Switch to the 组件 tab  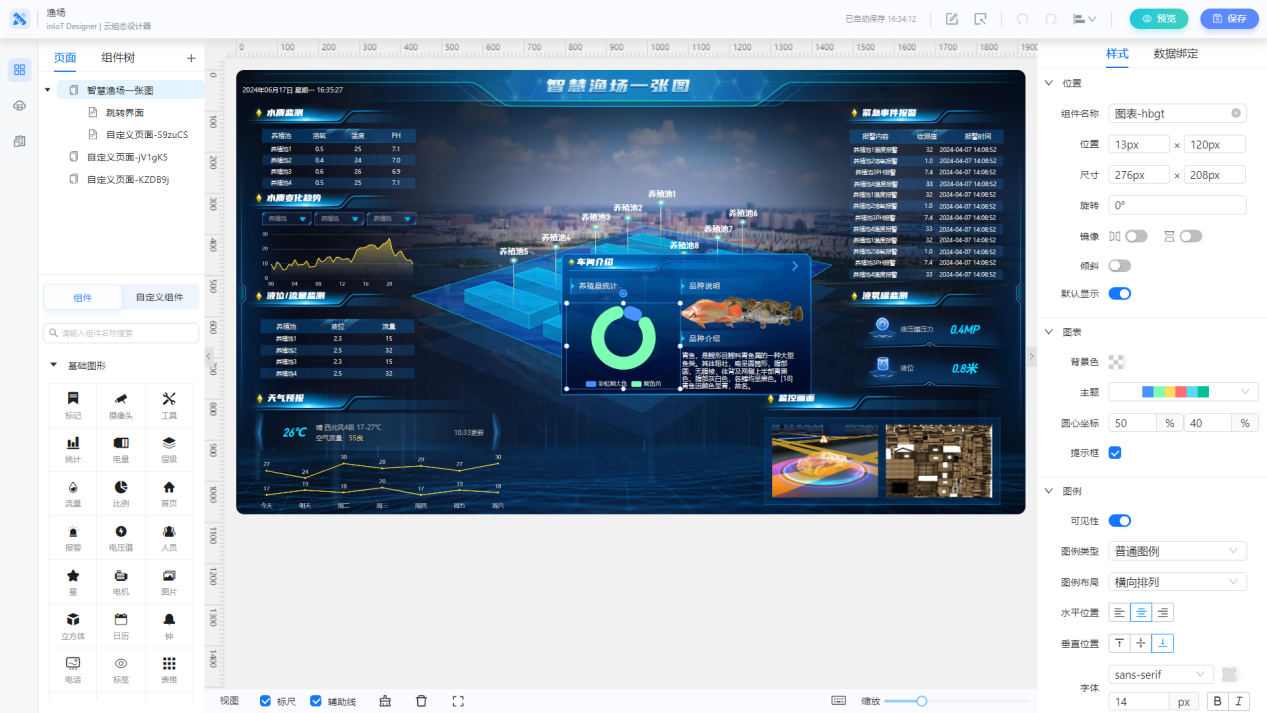point(83,297)
